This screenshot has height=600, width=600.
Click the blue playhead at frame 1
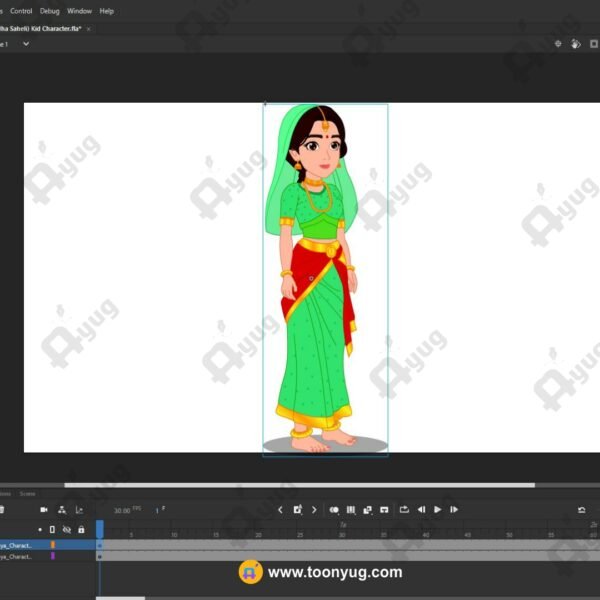click(99, 529)
